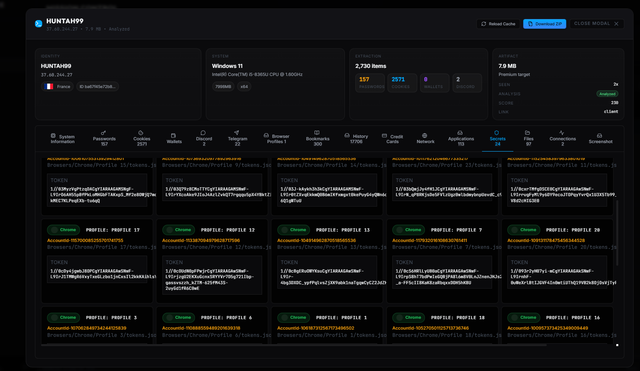Click the horizontal scrollbar below the cards

(294, 345)
